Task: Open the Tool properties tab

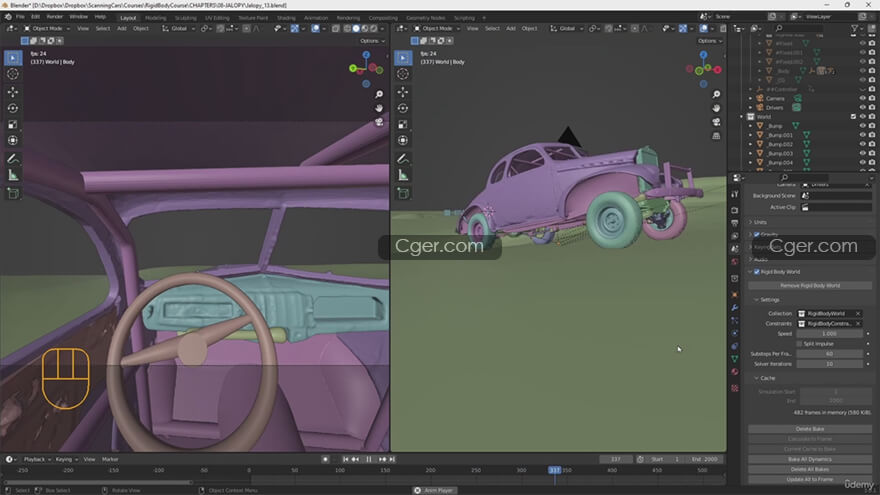Action: [x=735, y=194]
